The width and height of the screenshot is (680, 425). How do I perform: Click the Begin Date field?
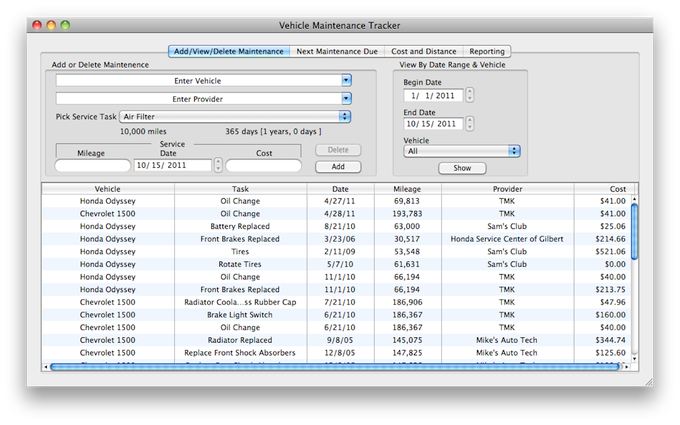432,95
